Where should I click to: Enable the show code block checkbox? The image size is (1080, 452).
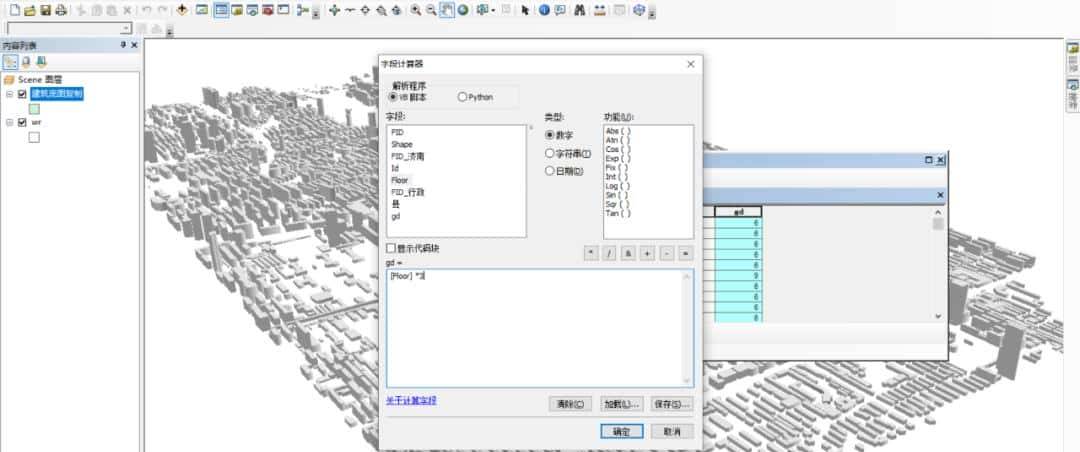coord(391,248)
